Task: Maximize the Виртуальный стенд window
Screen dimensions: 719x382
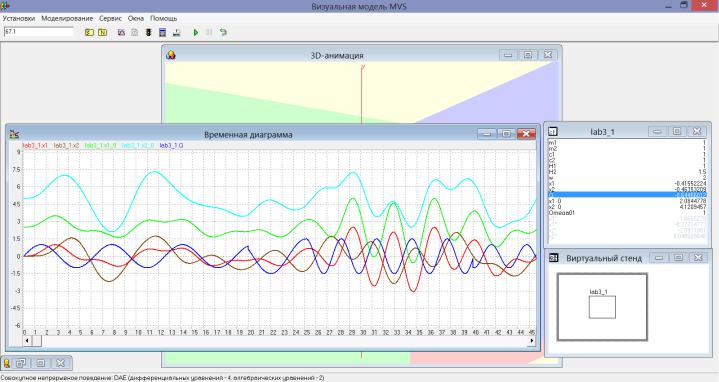Action: [679, 258]
